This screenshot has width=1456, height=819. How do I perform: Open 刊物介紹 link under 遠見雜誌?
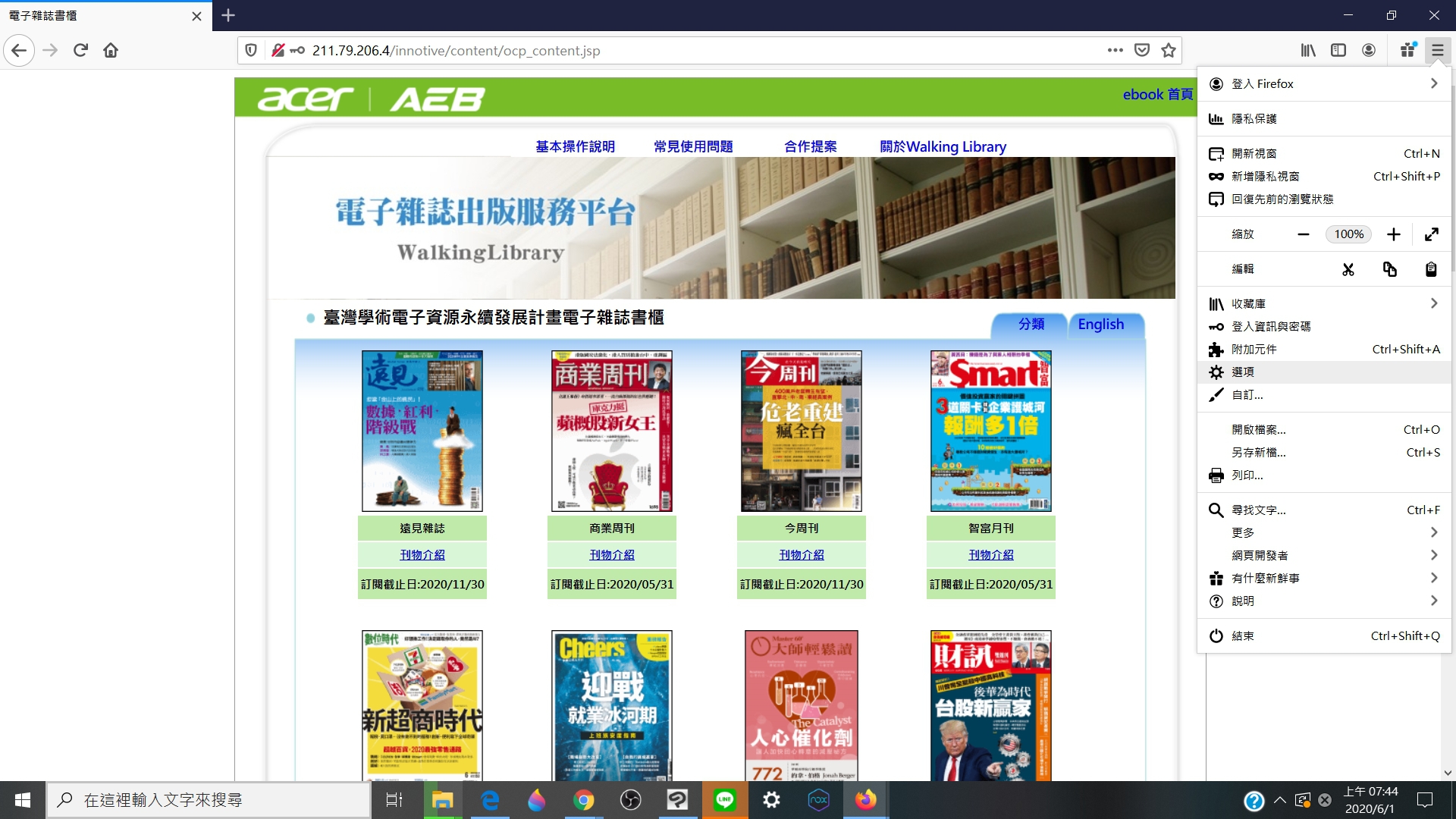[422, 555]
